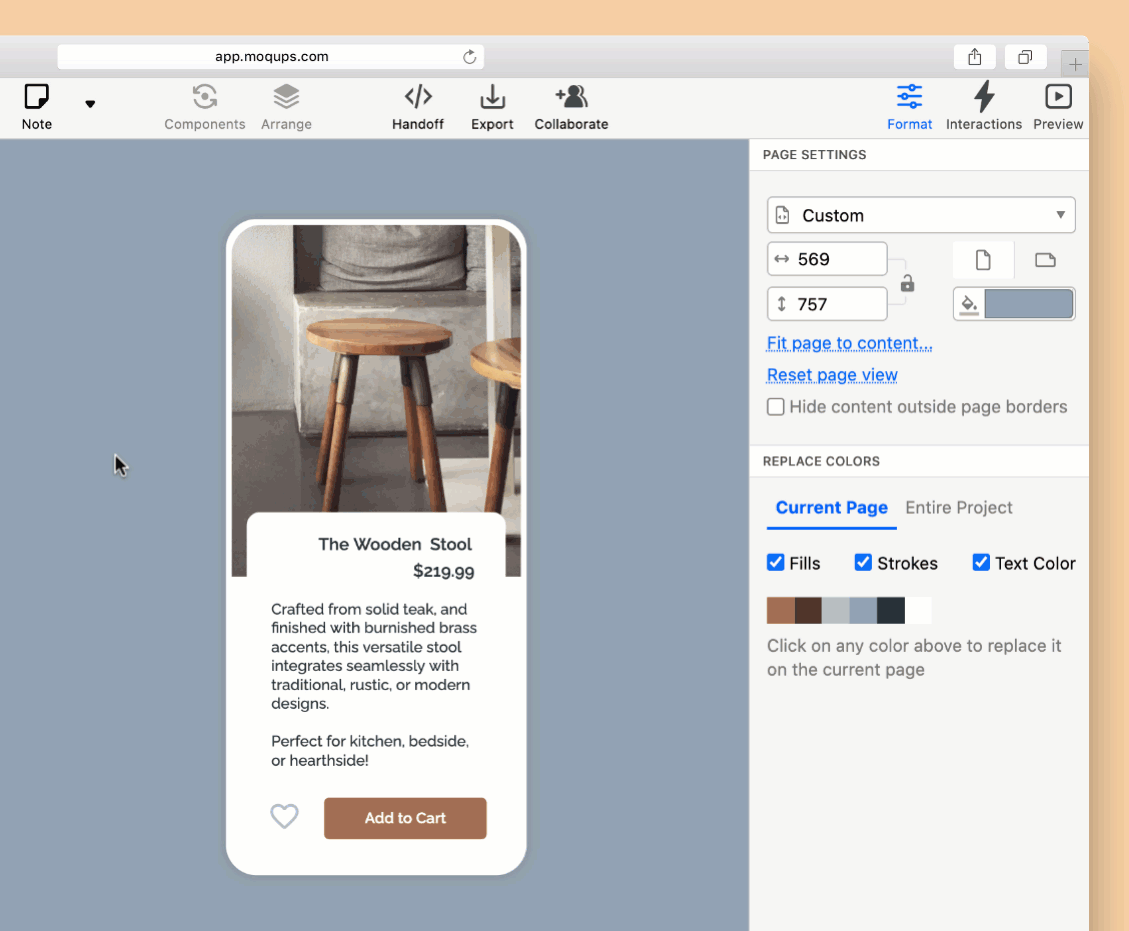Open the Handoff code view
This screenshot has height=931, width=1129.
[418, 97]
